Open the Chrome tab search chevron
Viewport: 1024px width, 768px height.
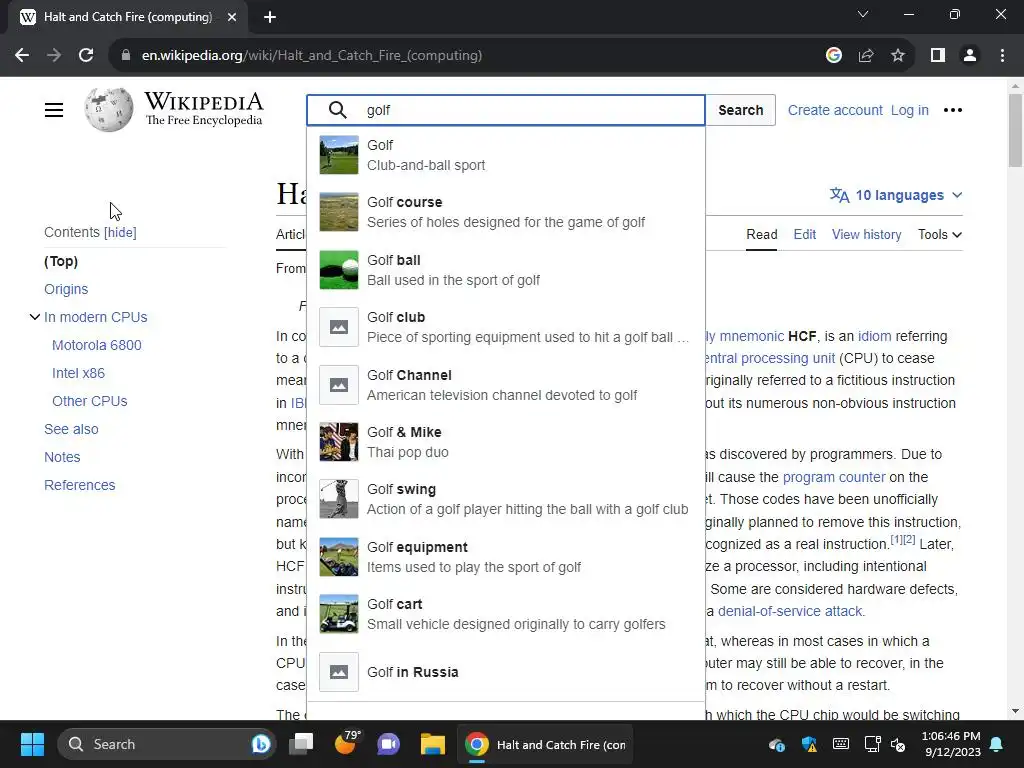click(x=863, y=14)
